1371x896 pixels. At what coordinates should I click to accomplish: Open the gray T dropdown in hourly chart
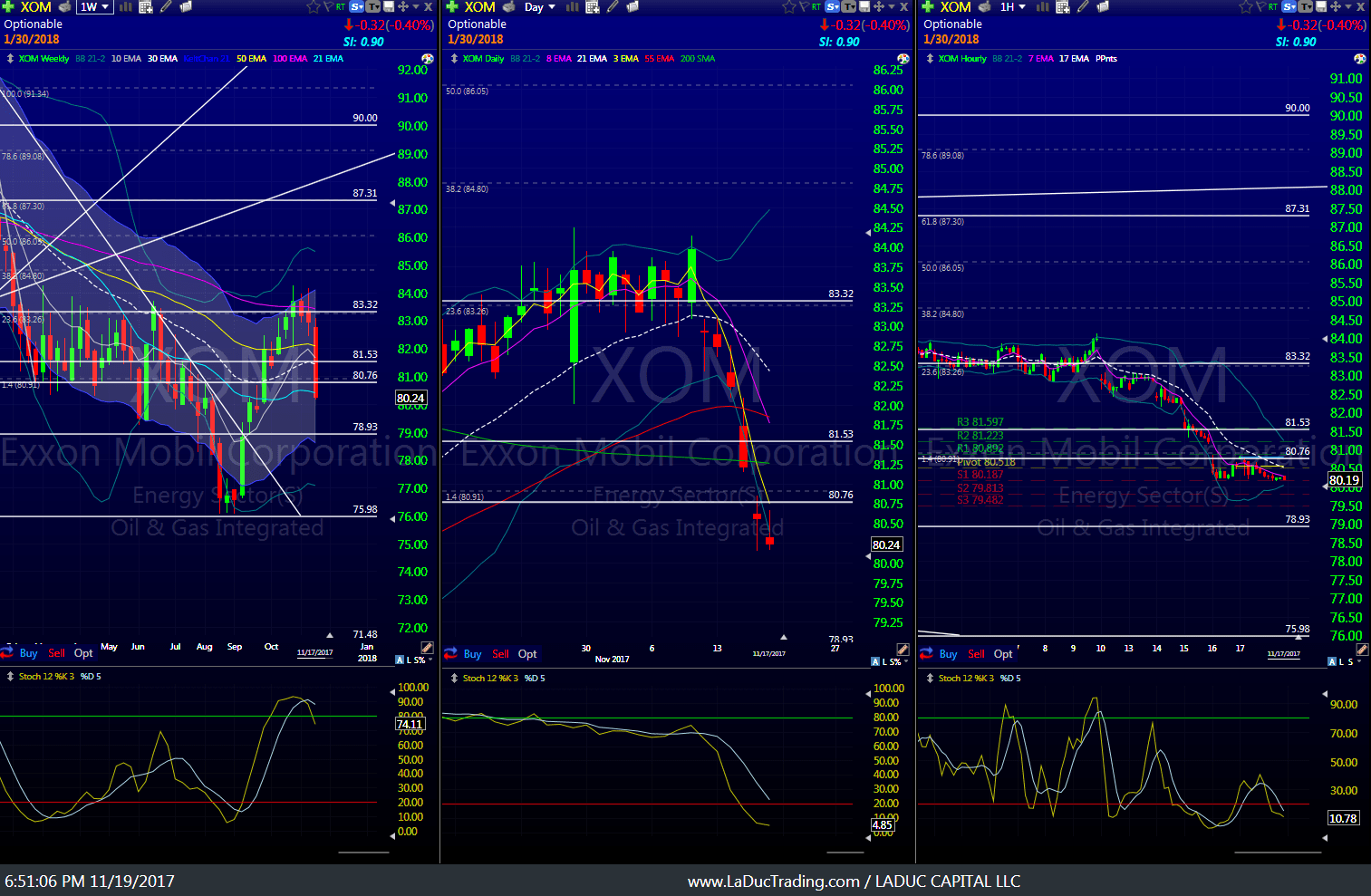point(1305,6)
